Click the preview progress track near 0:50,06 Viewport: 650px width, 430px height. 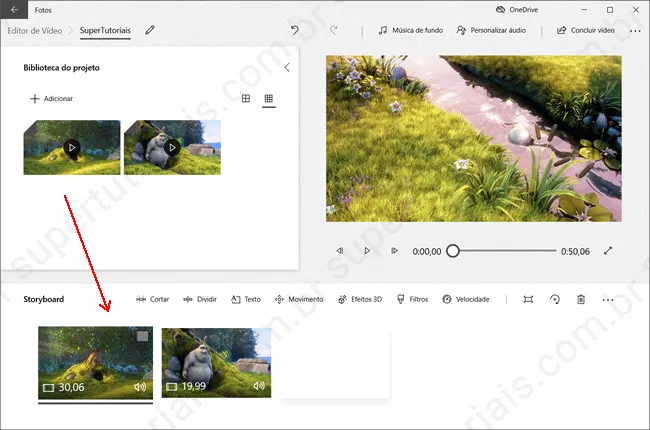click(551, 251)
